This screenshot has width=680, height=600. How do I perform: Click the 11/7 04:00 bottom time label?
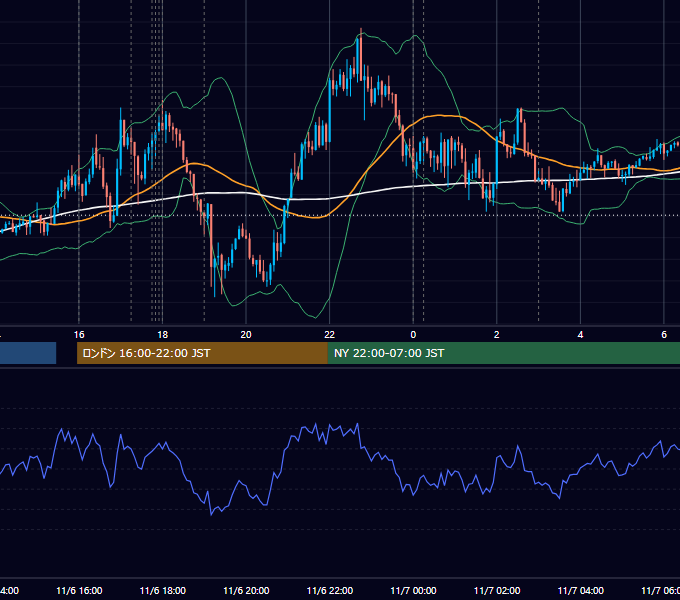(581, 590)
